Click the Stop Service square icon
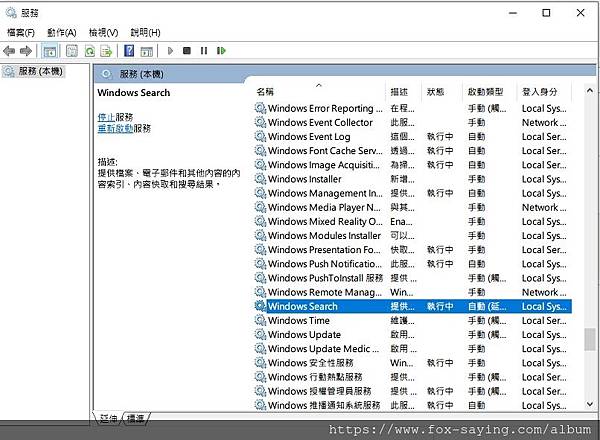Screen dimensions: 600x440 point(187,51)
